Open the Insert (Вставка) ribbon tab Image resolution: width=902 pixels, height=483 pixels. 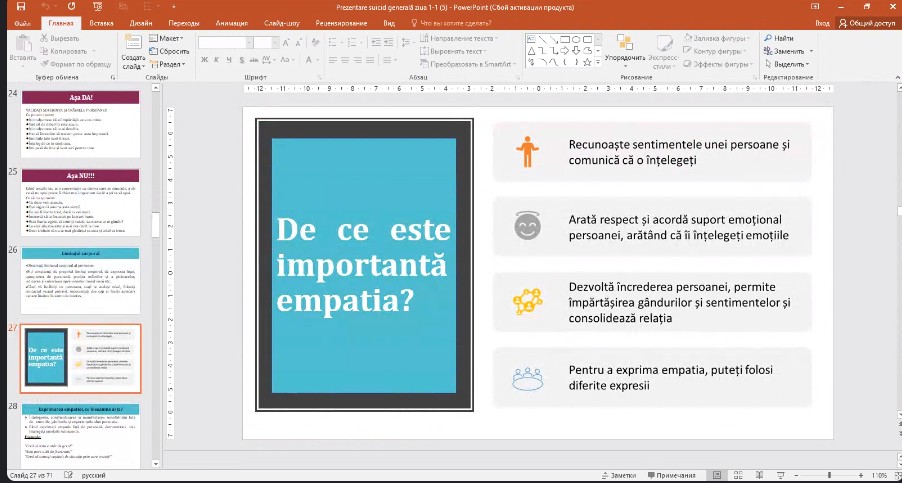tap(101, 20)
